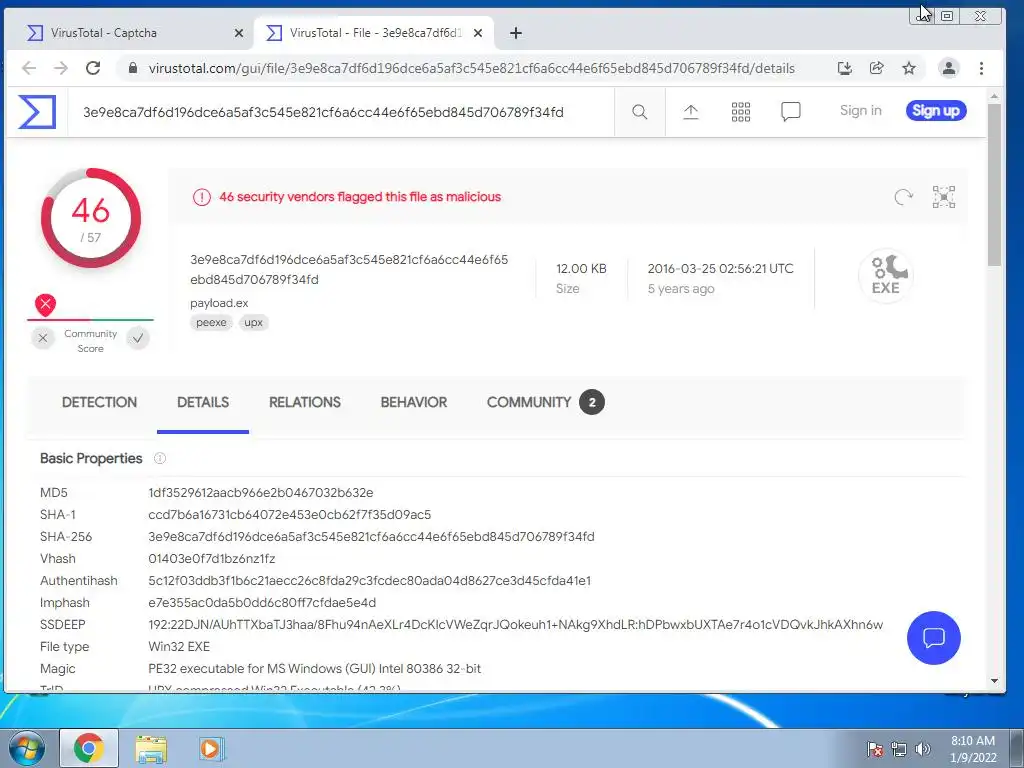1024x768 pixels.
Task: Click the Vhash value 01403e0f7d1bz6nz1fz
Action: point(212,559)
